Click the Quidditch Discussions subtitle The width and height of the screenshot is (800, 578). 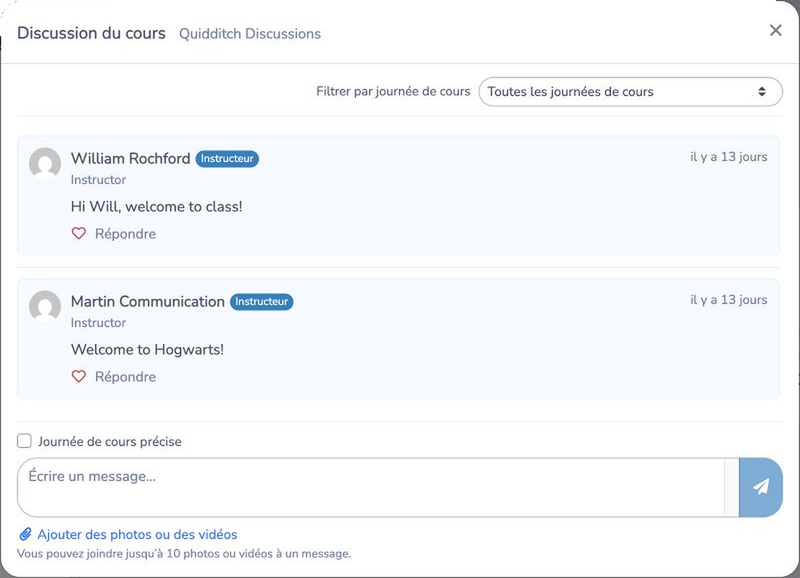click(250, 34)
